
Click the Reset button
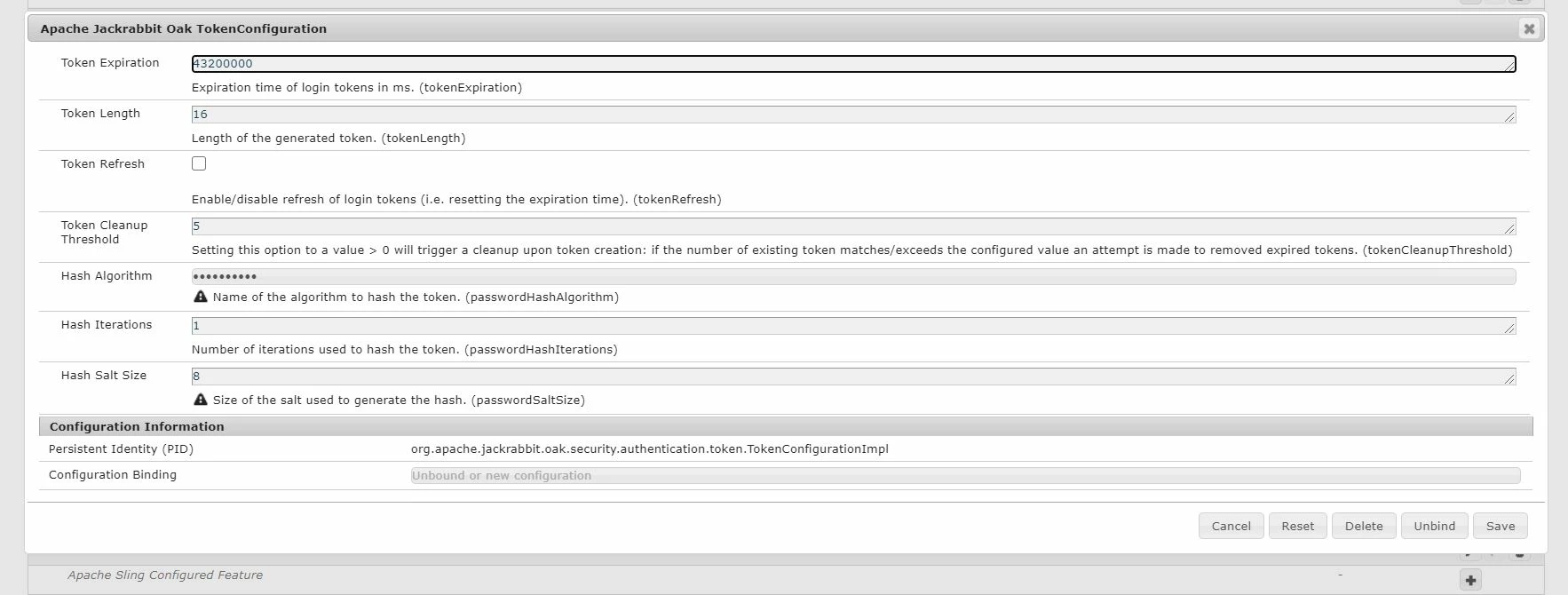pyautogui.click(x=1297, y=526)
